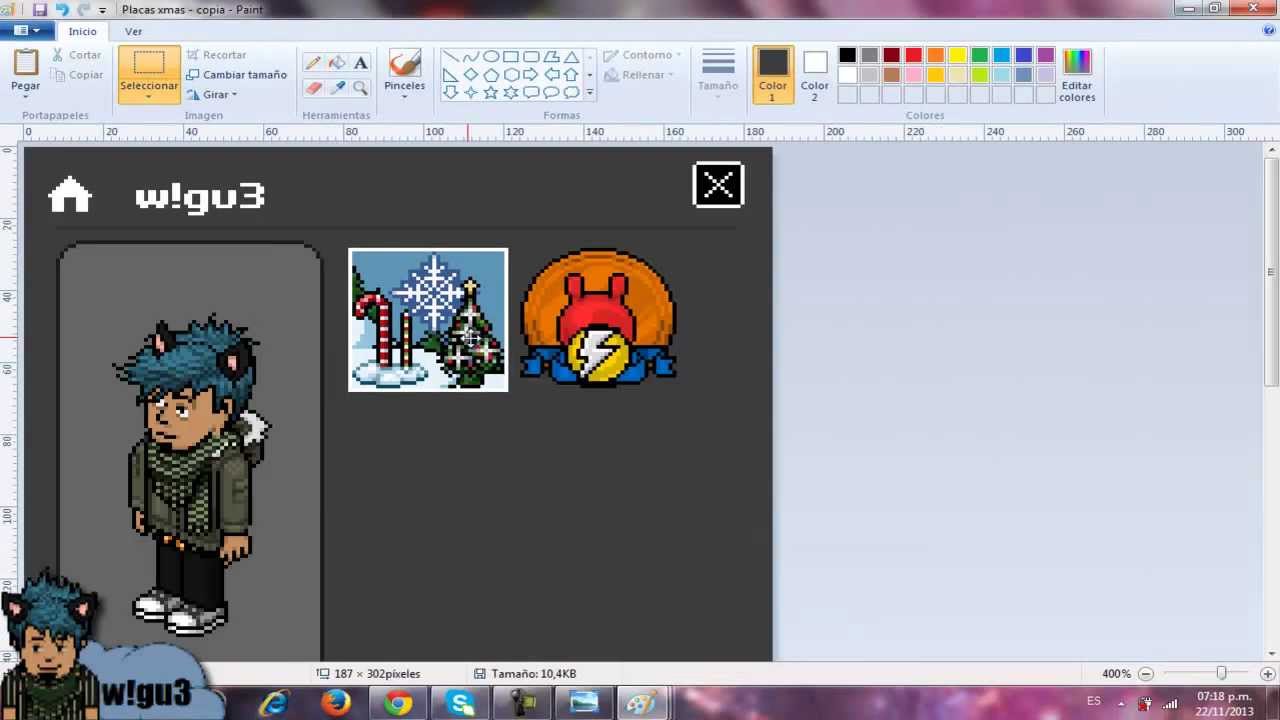Click Copiar in Portapapeles group
Screen dimensions: 1280x720
[x=77, y=75]
